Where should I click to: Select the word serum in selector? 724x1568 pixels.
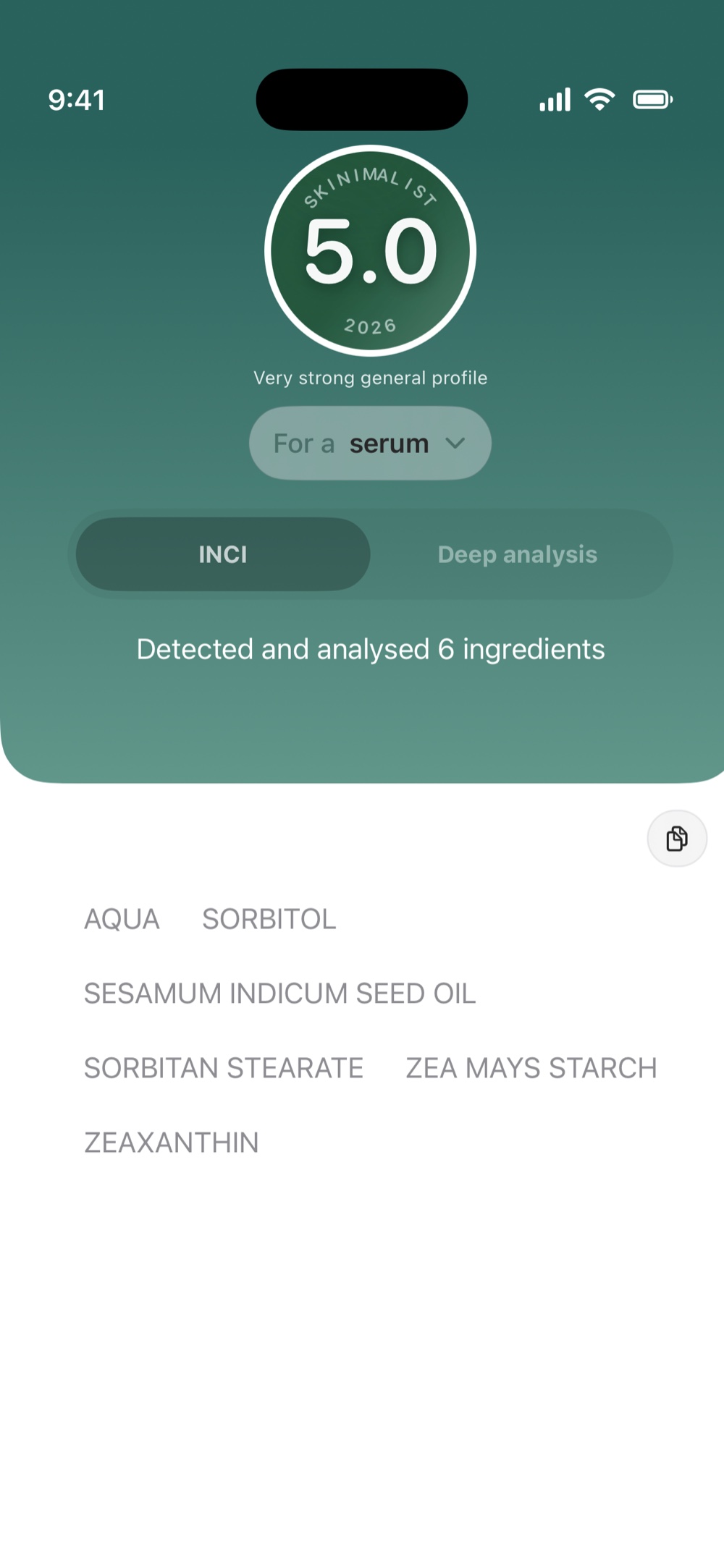click(x=390, y=444)
